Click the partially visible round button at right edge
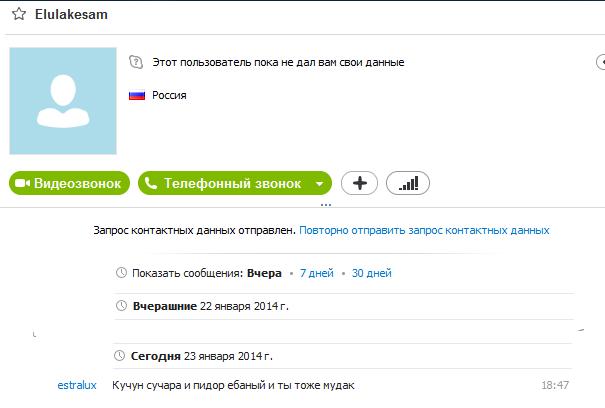605x408 pixels. 600,62
